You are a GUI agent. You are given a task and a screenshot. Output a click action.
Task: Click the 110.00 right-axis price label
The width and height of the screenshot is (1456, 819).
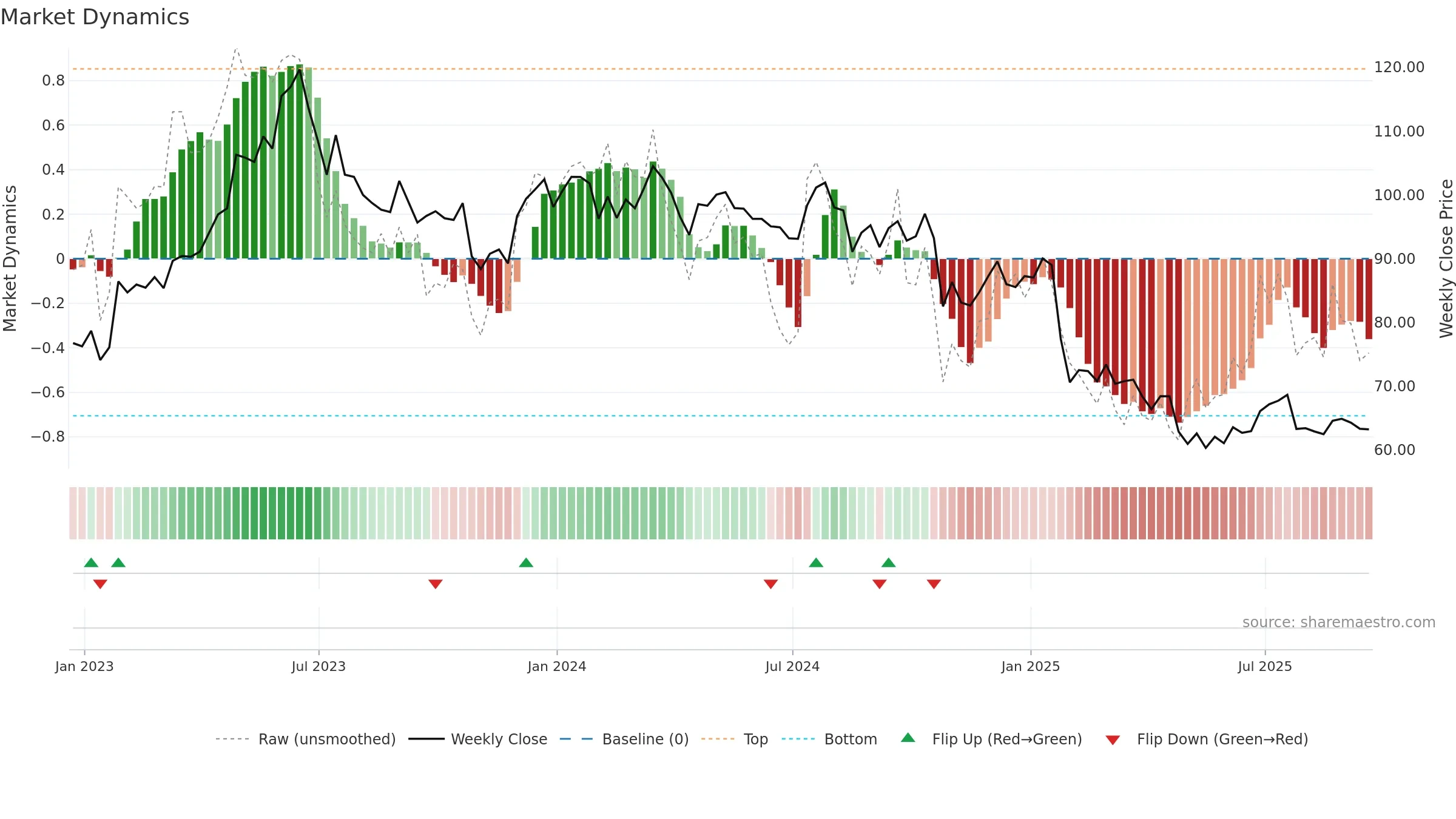1399,131
